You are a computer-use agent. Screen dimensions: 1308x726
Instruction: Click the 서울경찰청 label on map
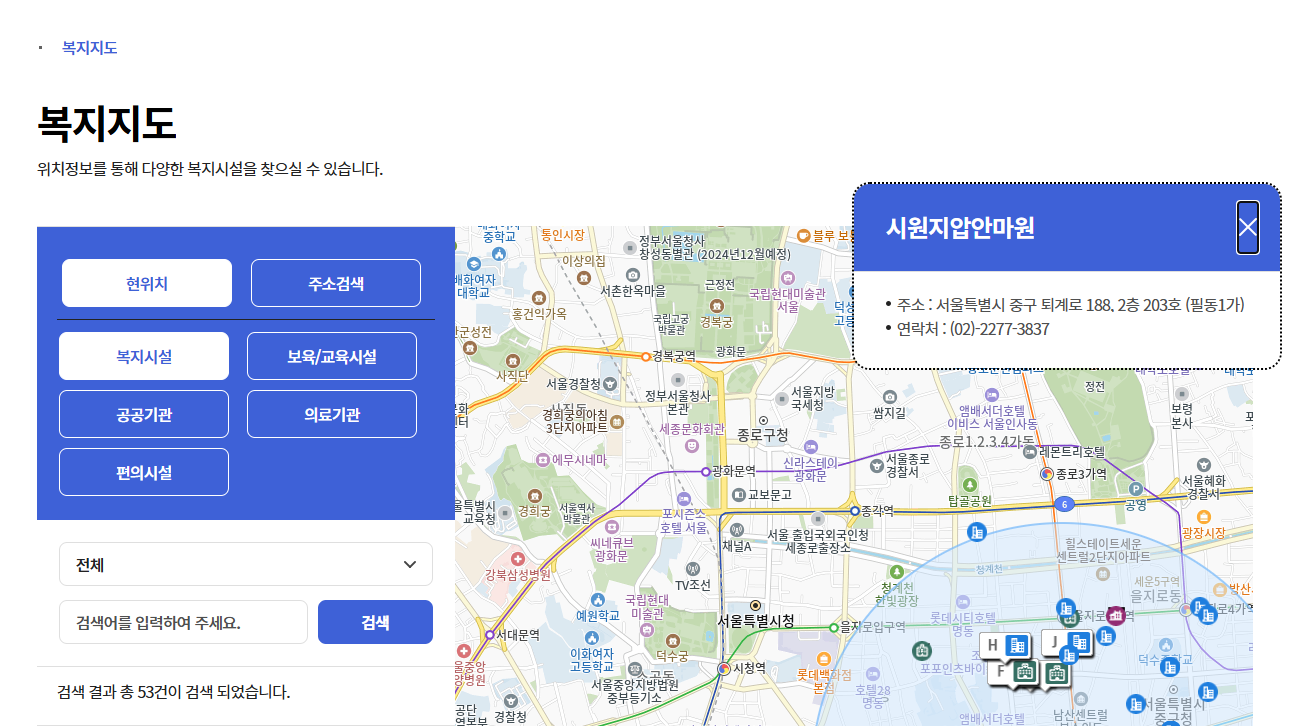[x=574, y=383]
